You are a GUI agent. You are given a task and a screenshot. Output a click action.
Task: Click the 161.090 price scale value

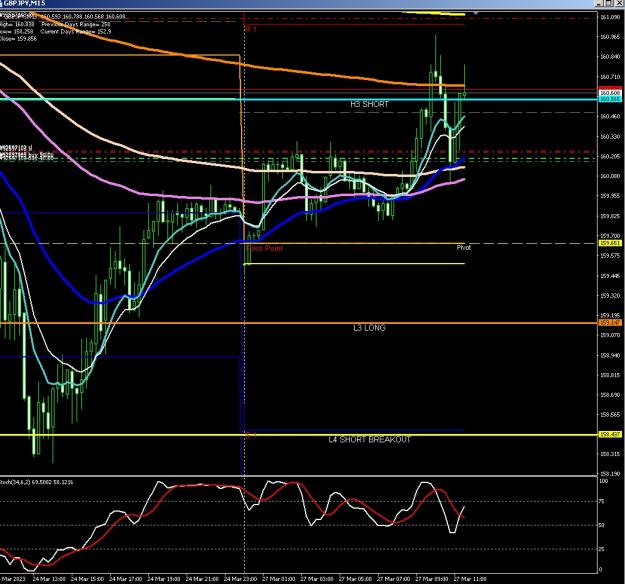pos(610,17)
